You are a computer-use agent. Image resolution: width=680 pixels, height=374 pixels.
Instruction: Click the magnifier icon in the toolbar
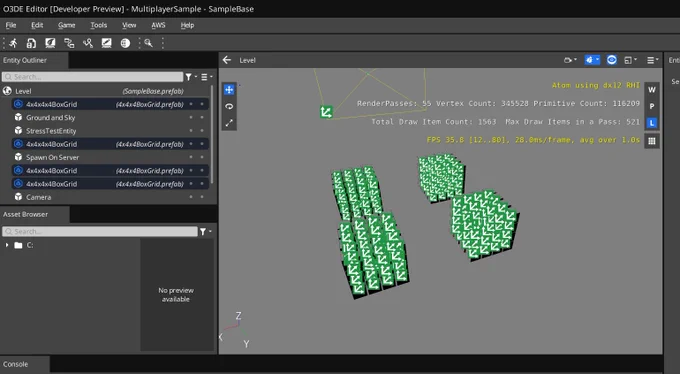(148, 43)
